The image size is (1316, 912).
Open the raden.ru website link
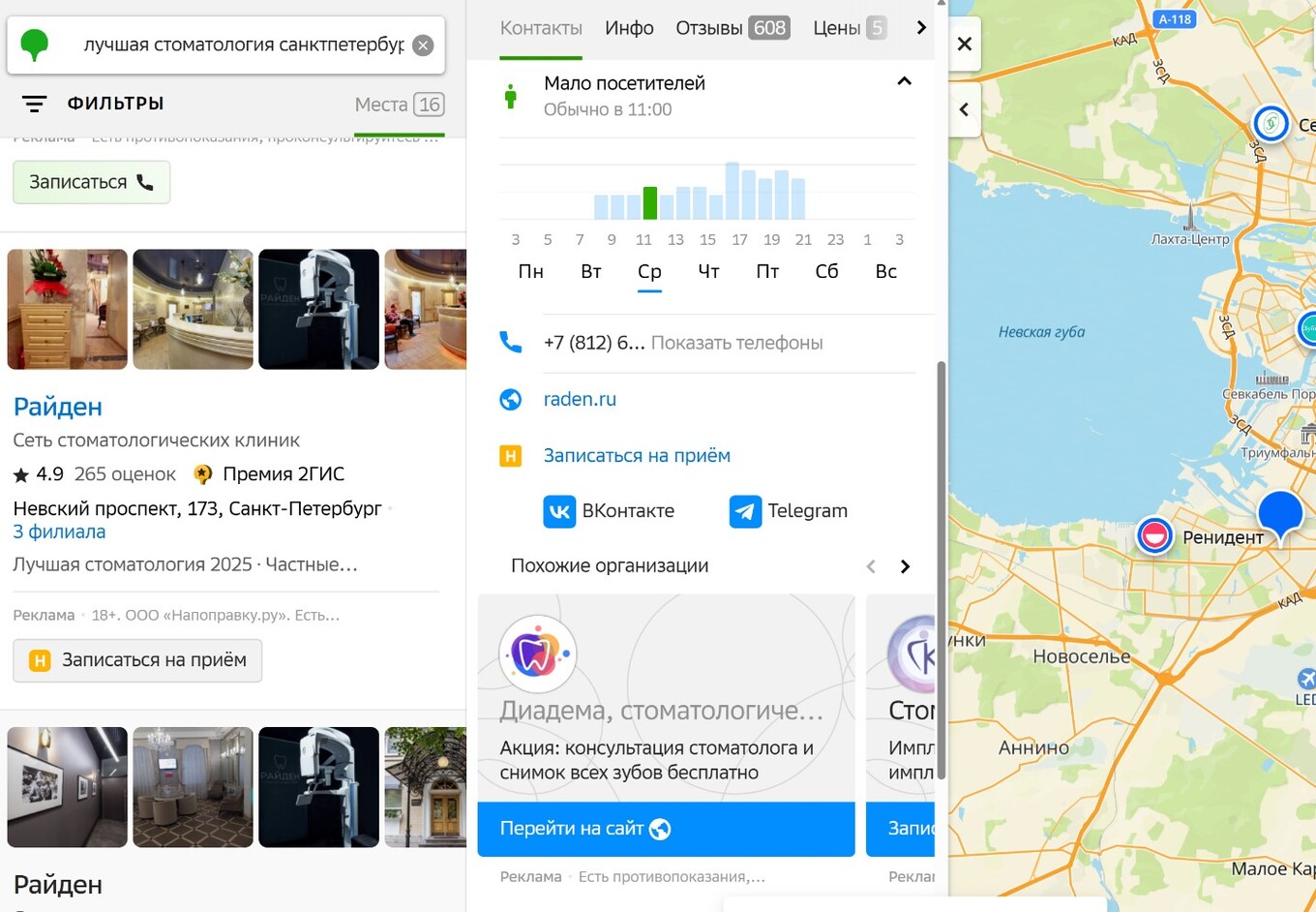pos(580,399)
